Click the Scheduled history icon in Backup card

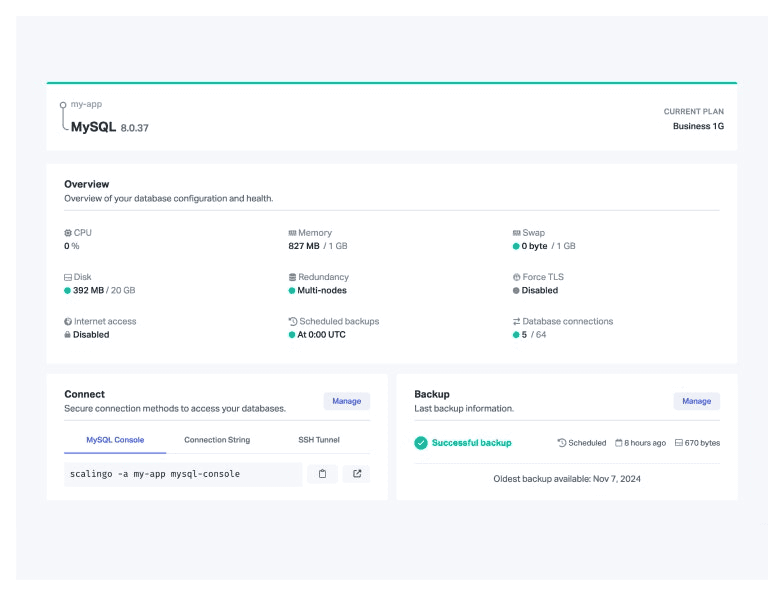[562, 442]
